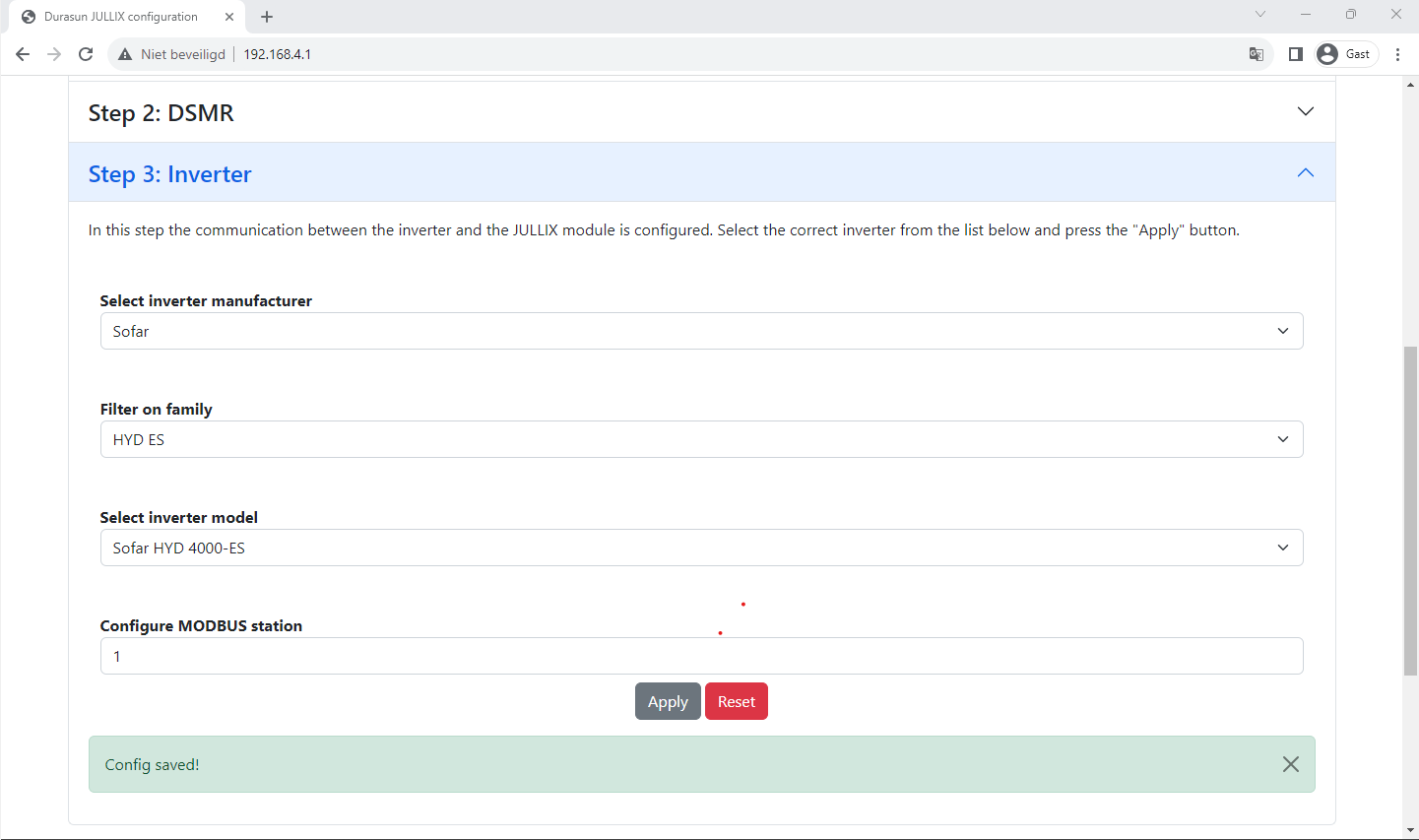Click the Apply button
1419x840 pixels.
click(x=668, y=701)
